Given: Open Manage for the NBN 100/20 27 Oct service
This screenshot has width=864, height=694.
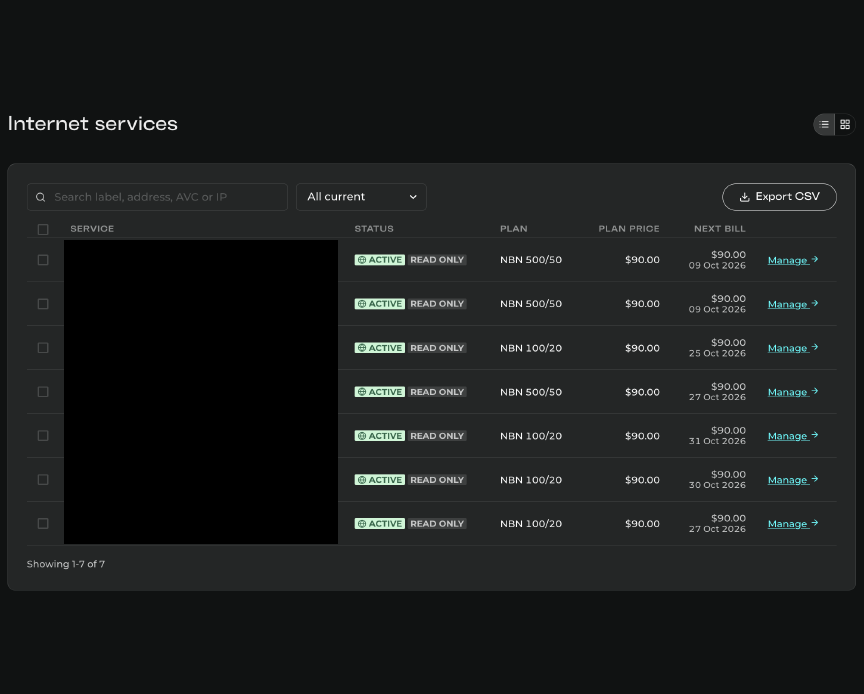Looking at the screenshot, I should [793, 524].
